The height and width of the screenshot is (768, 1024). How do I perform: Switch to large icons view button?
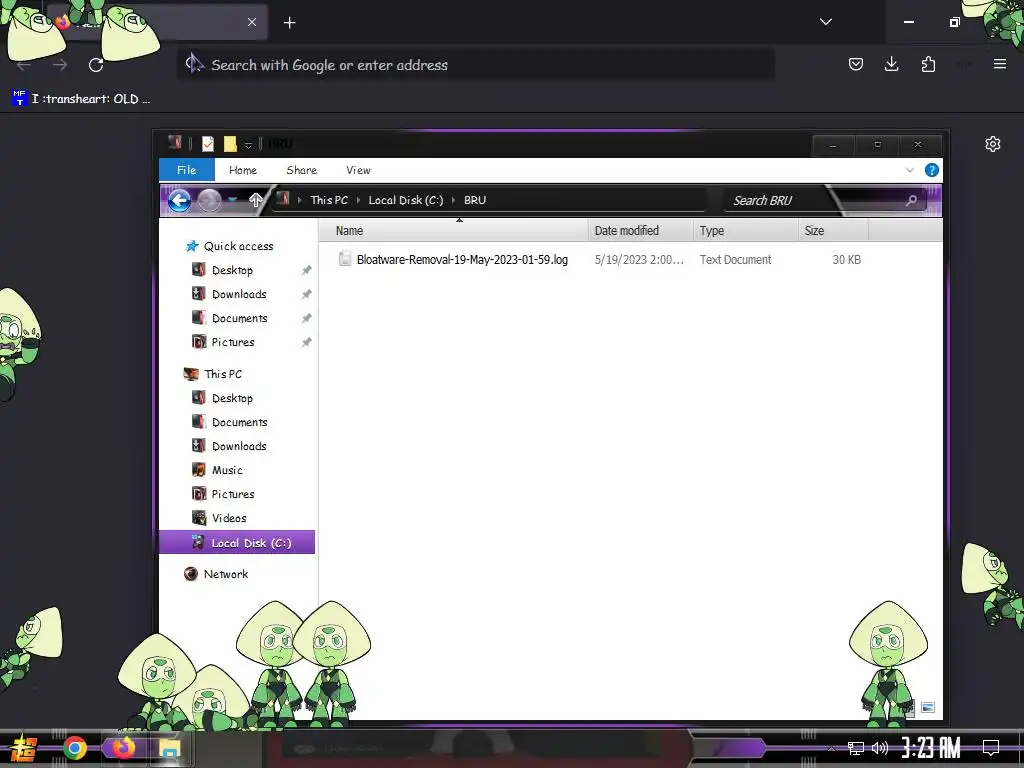point(928,707)
